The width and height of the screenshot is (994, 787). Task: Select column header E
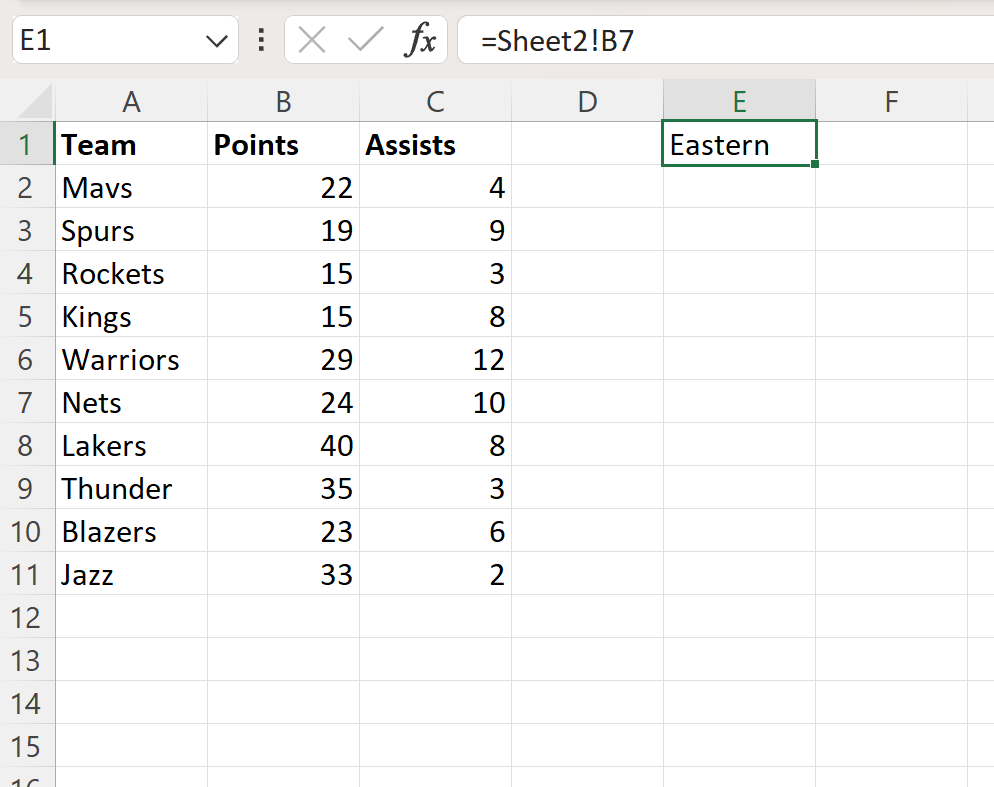[x=739, y=101]
